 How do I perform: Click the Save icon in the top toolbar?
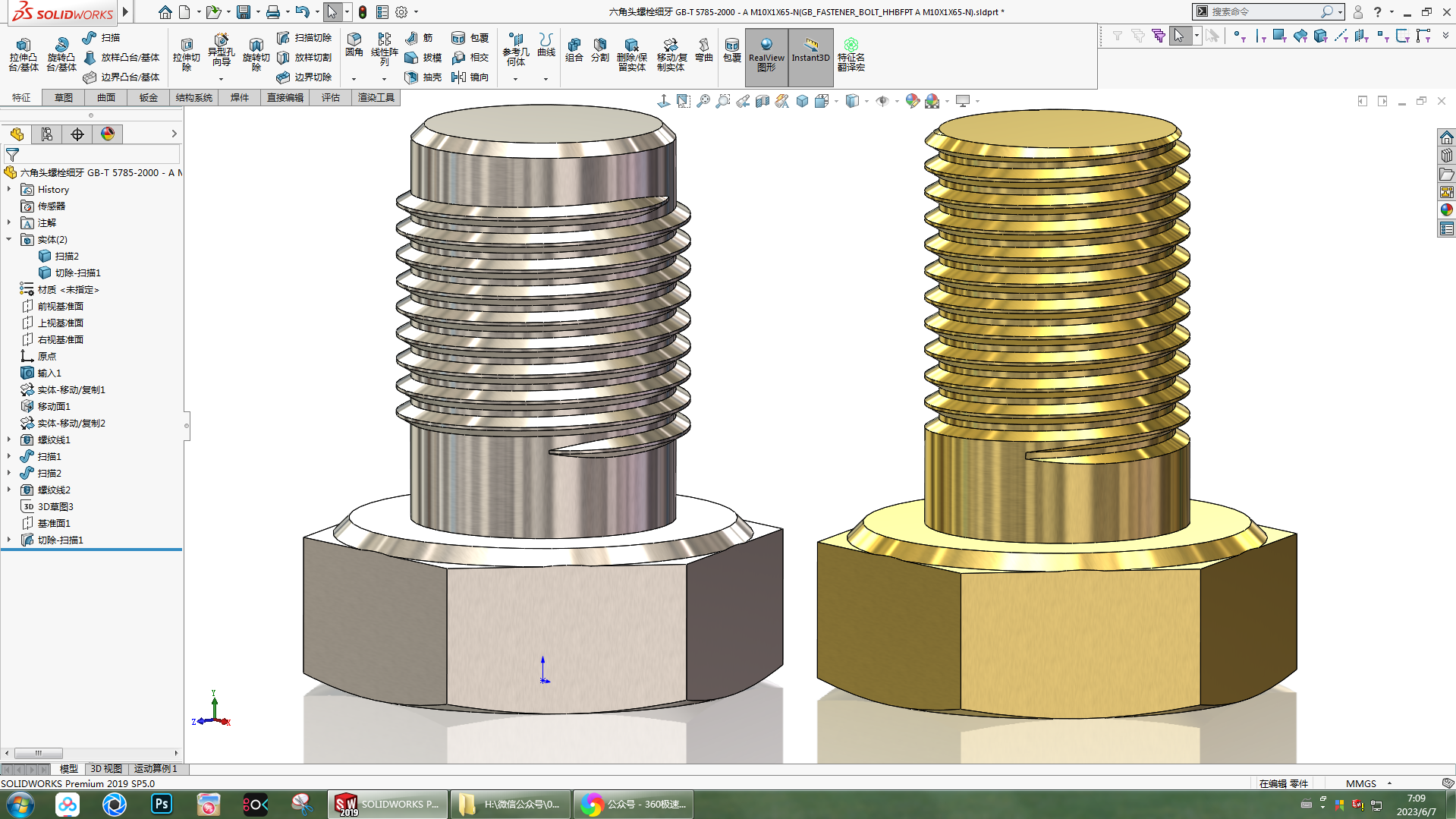tap(244, 12)
